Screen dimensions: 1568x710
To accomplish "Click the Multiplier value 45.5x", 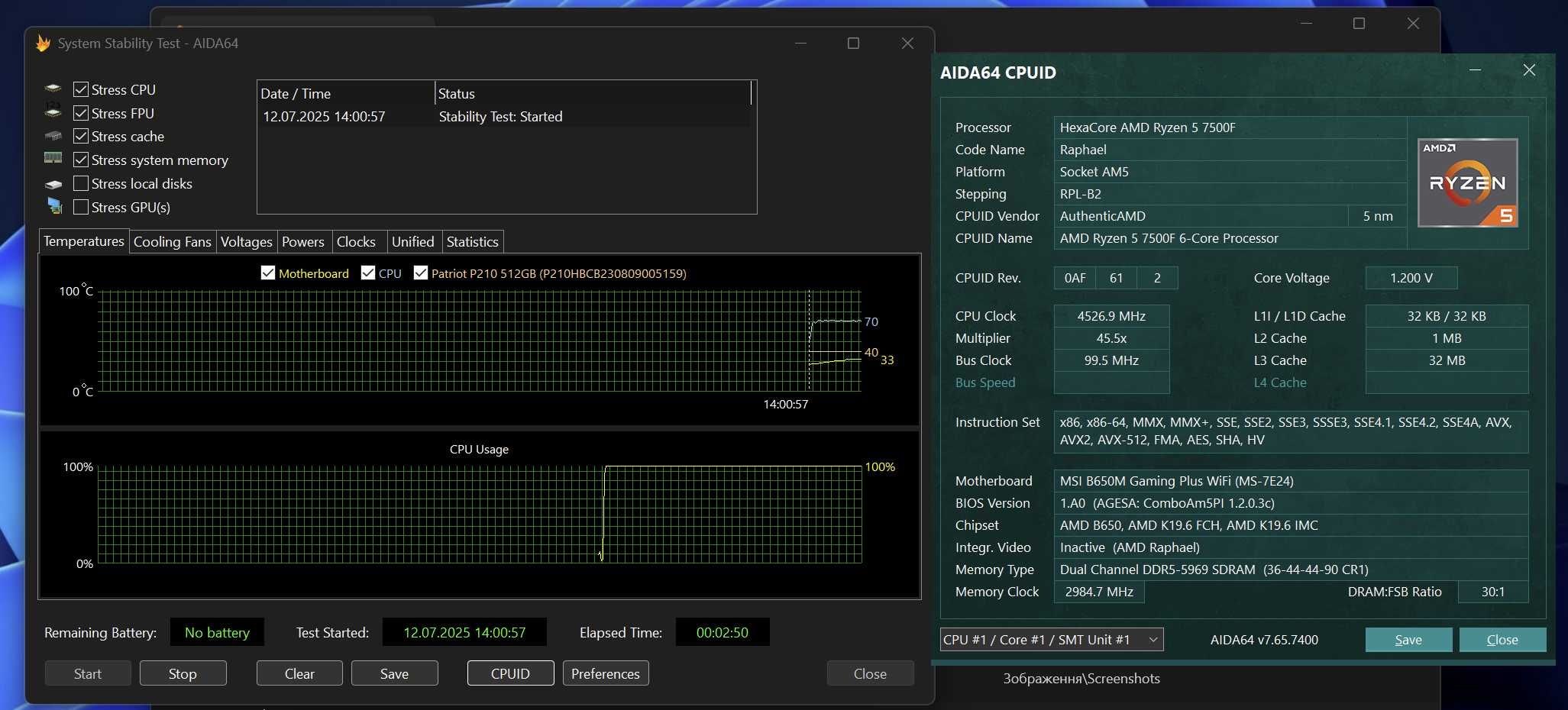I will click(x=1112, y=338).
